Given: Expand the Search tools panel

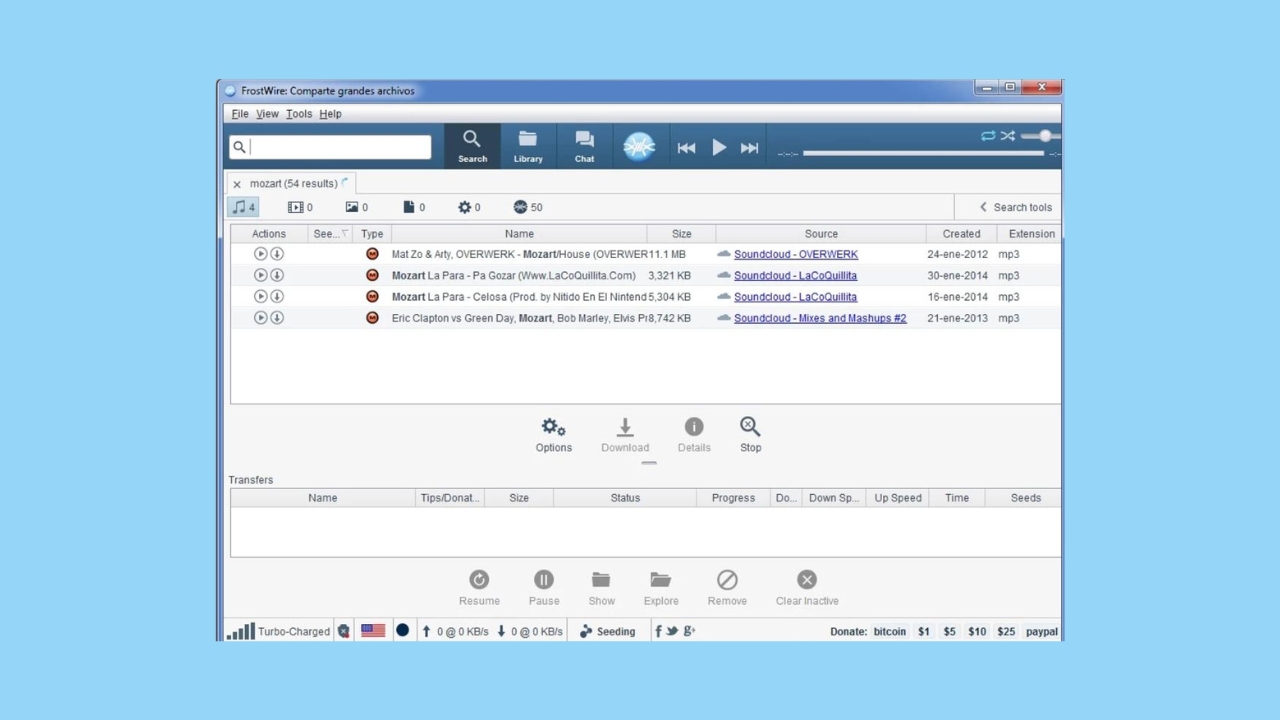Looking at the screenshot, I should click(1015, 207).
